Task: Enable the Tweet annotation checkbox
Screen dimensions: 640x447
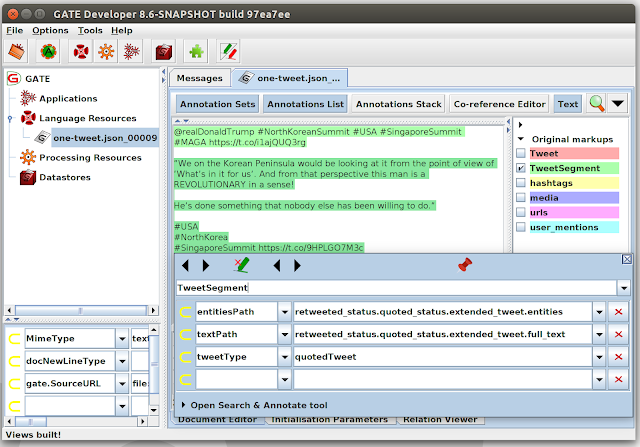Action: click(x=521, y=153)
